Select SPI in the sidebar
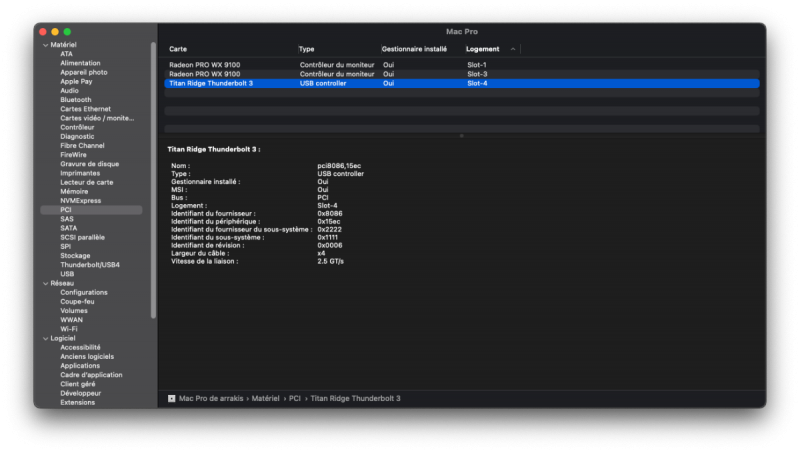Image resolution: width=800 pixels, height=453 pixels. [65, 247]
